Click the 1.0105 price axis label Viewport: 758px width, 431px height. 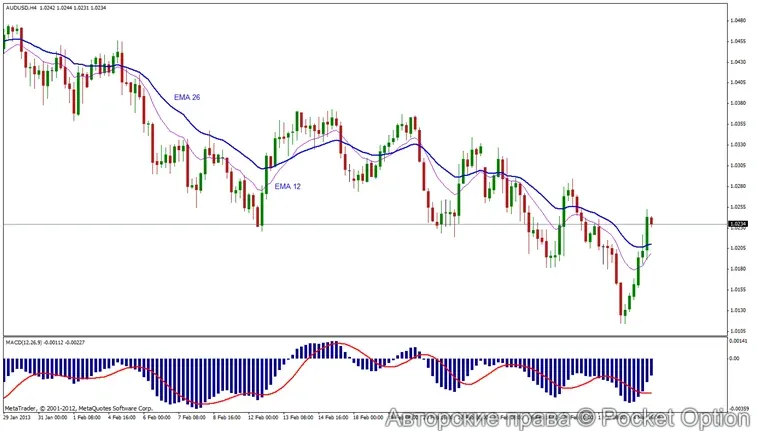click(738, 331)
